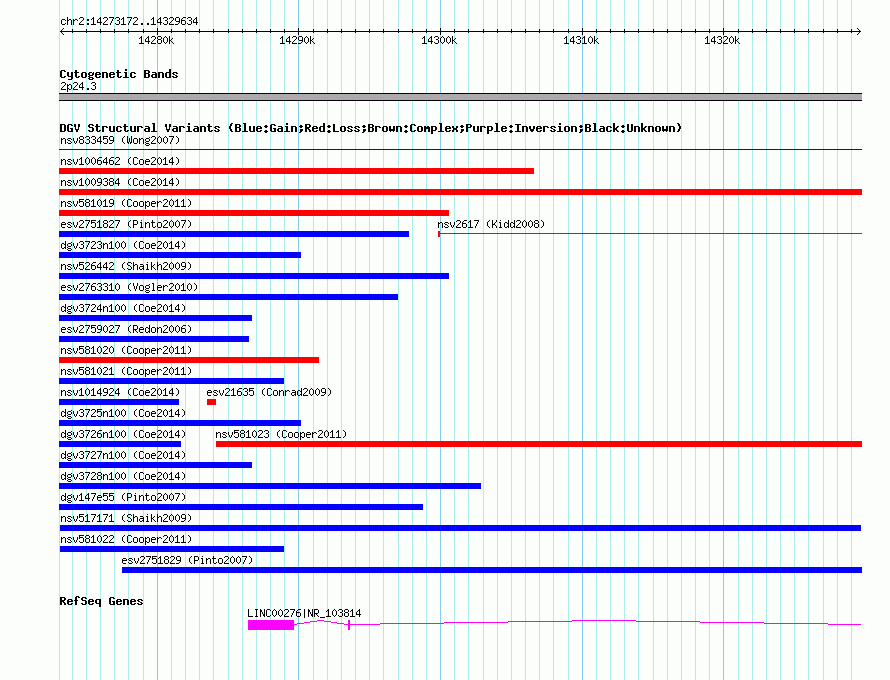Click the nsv1014924 (Coe2014) blue bar
This screenshot has width=890, height=680.
coord(119,402)
